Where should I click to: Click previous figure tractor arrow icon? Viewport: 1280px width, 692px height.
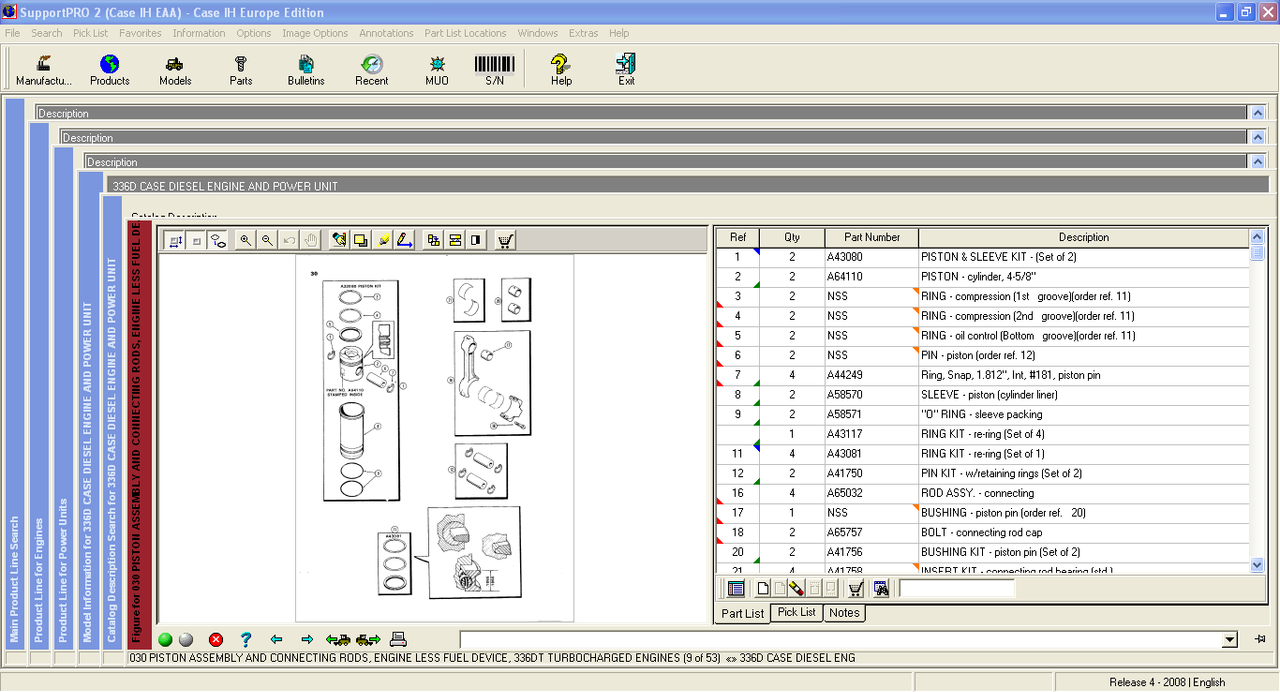(338, 640)
